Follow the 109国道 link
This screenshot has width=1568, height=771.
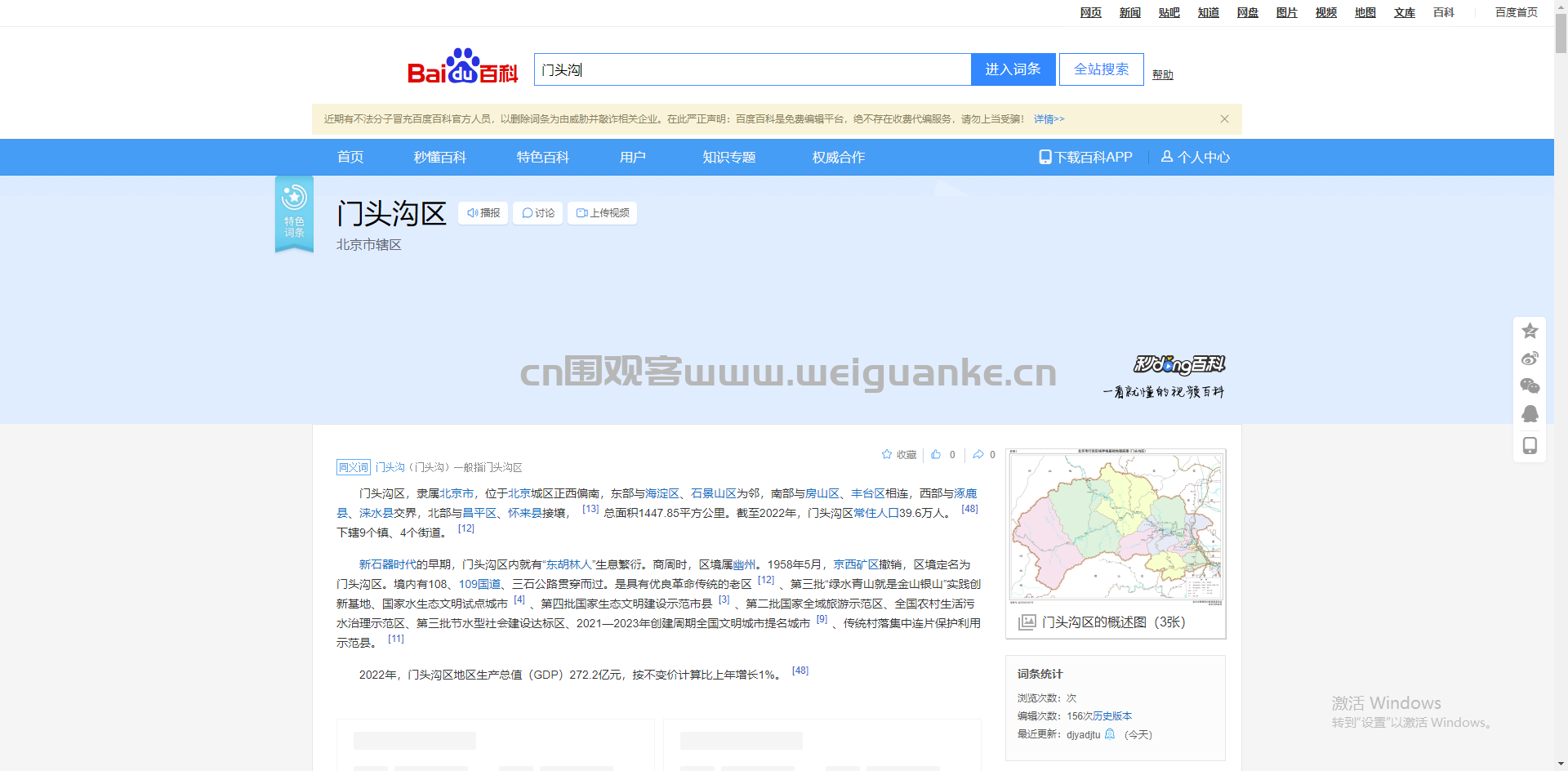click(479, 584)
